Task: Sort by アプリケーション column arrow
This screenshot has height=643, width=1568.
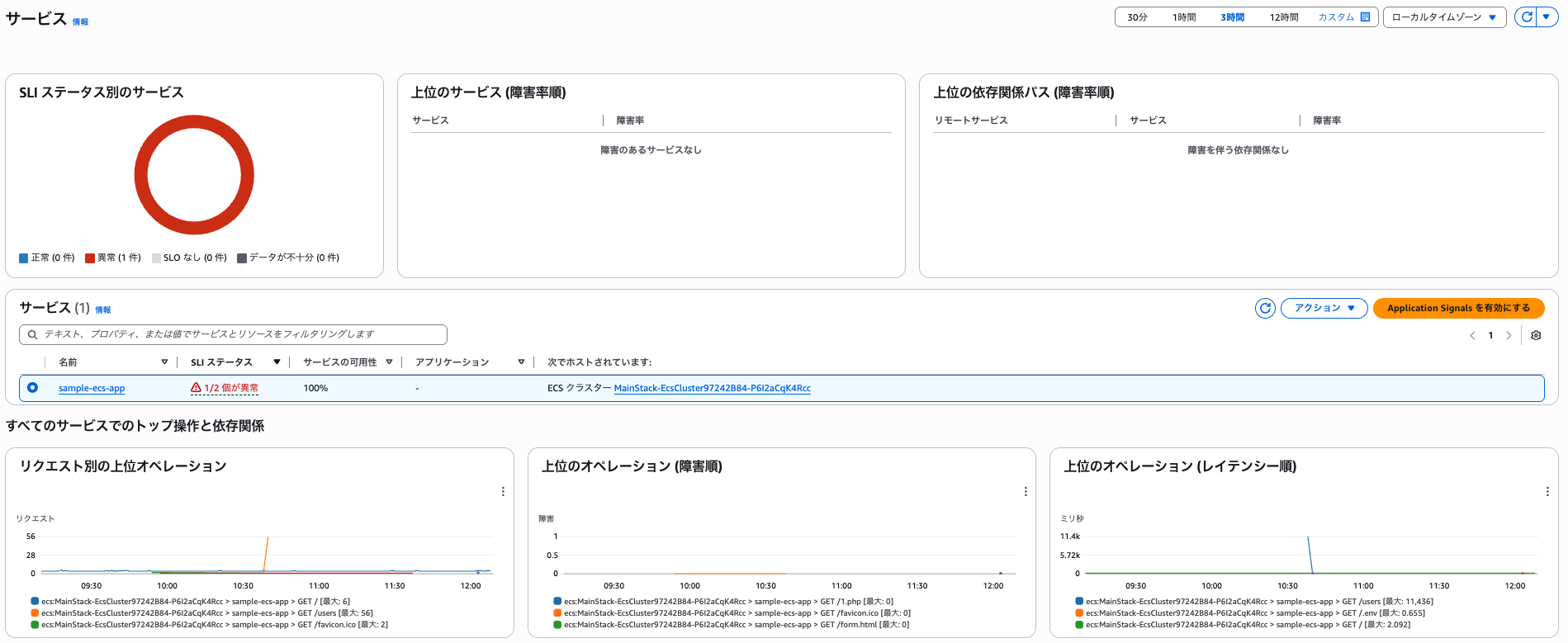Action: coord(521,362)
